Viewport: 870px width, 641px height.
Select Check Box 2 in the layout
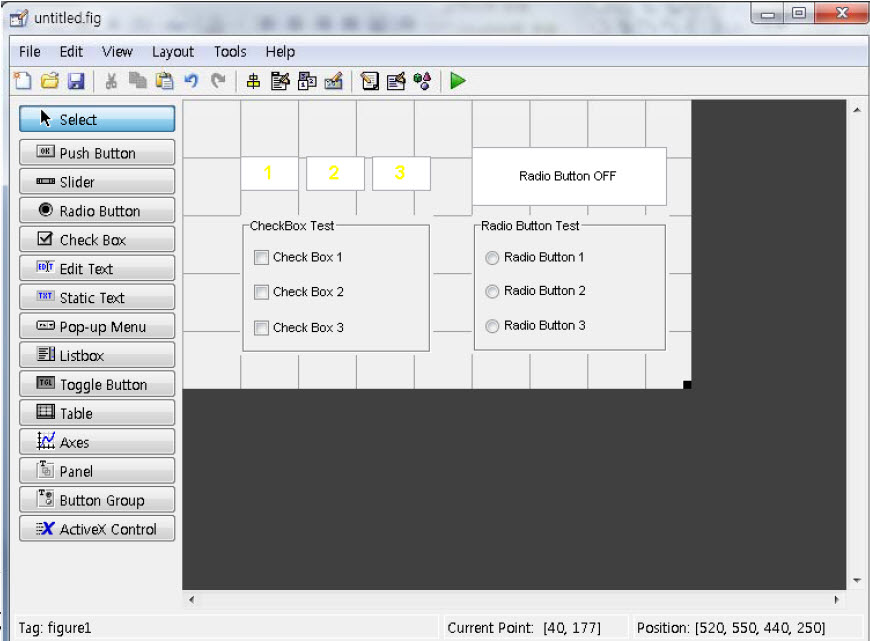(x=299, y=292)
